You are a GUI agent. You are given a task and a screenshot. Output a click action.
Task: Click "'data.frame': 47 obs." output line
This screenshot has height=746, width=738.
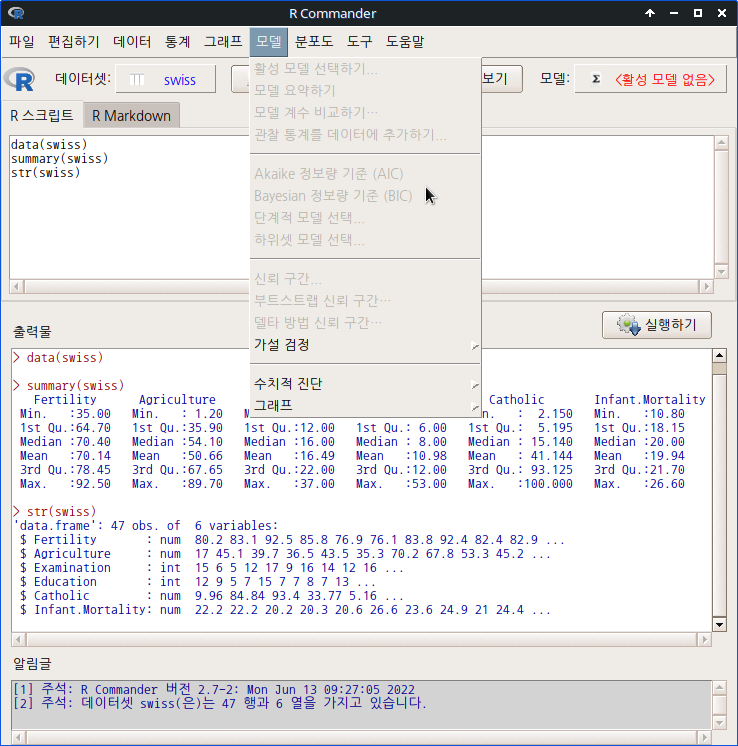point(146,525)
